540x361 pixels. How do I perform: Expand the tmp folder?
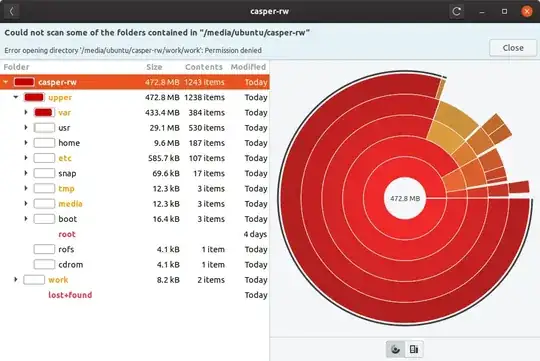[26, 188]
